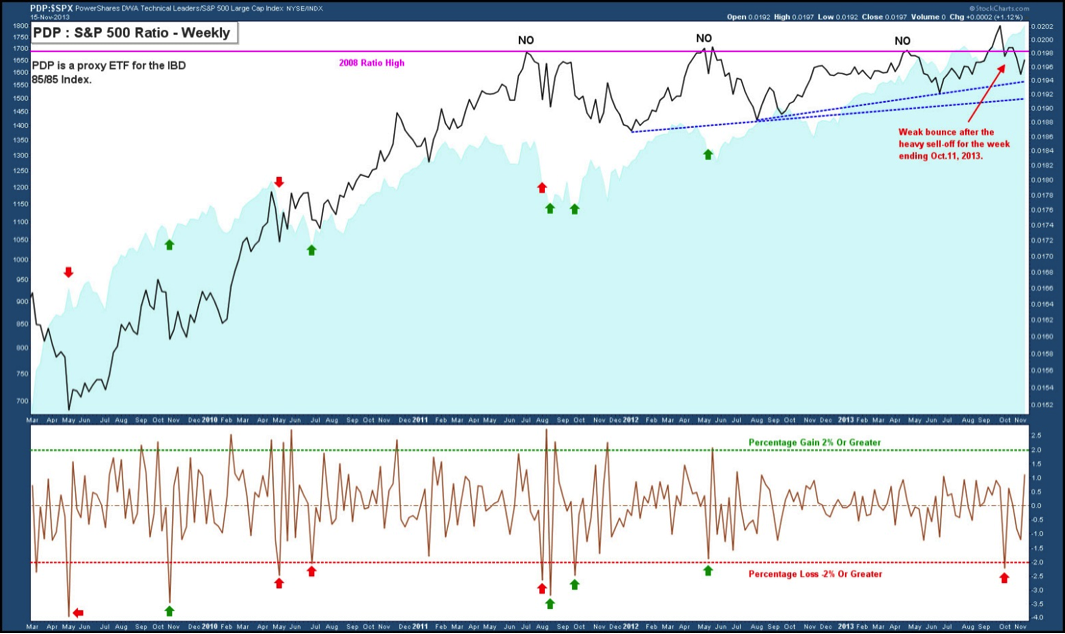
Task: Click the PDP:$SPX ticker symbol heading
Action: 51,8
